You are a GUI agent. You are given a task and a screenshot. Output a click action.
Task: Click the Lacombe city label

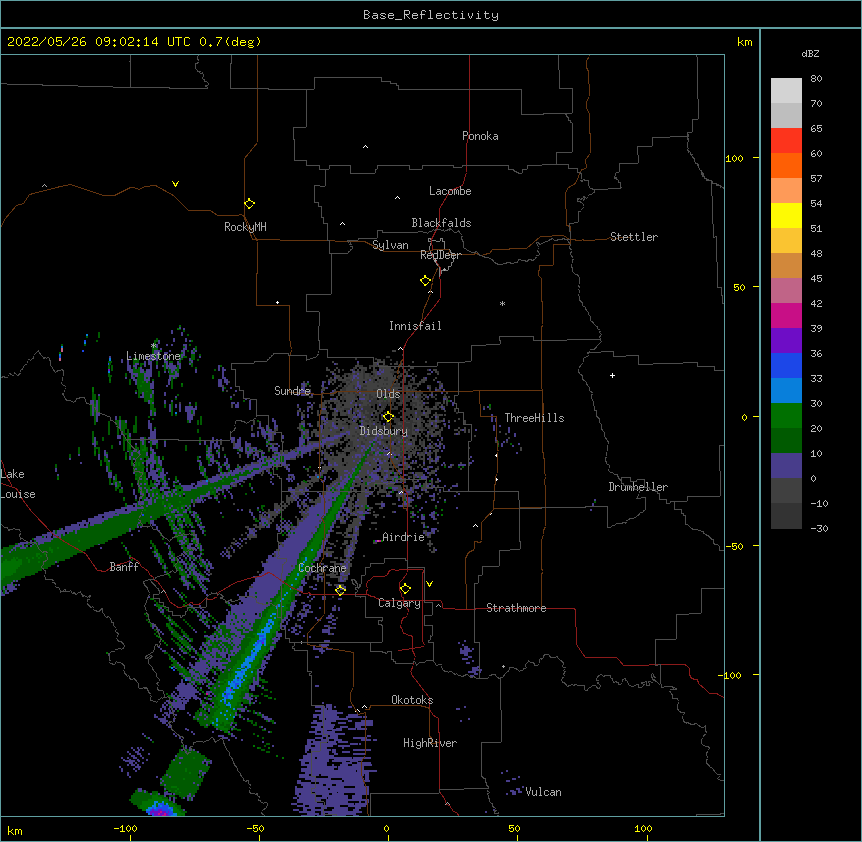click(450, 191)
